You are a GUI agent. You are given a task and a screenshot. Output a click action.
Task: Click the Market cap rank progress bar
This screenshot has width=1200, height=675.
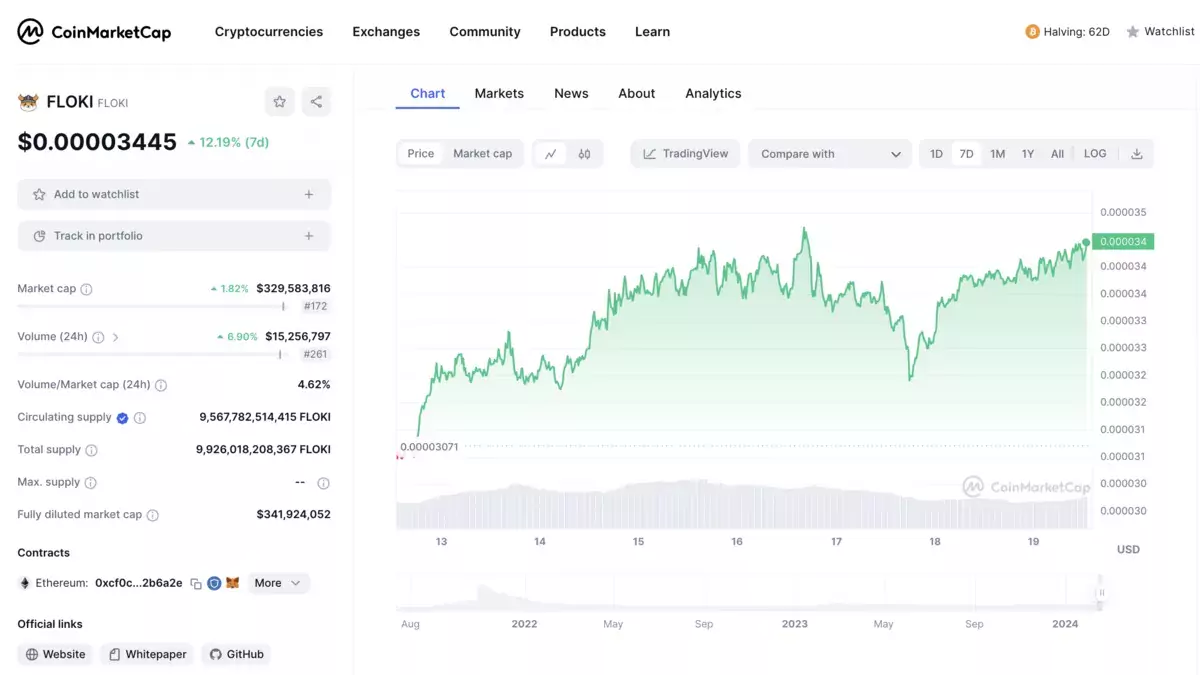152,306
